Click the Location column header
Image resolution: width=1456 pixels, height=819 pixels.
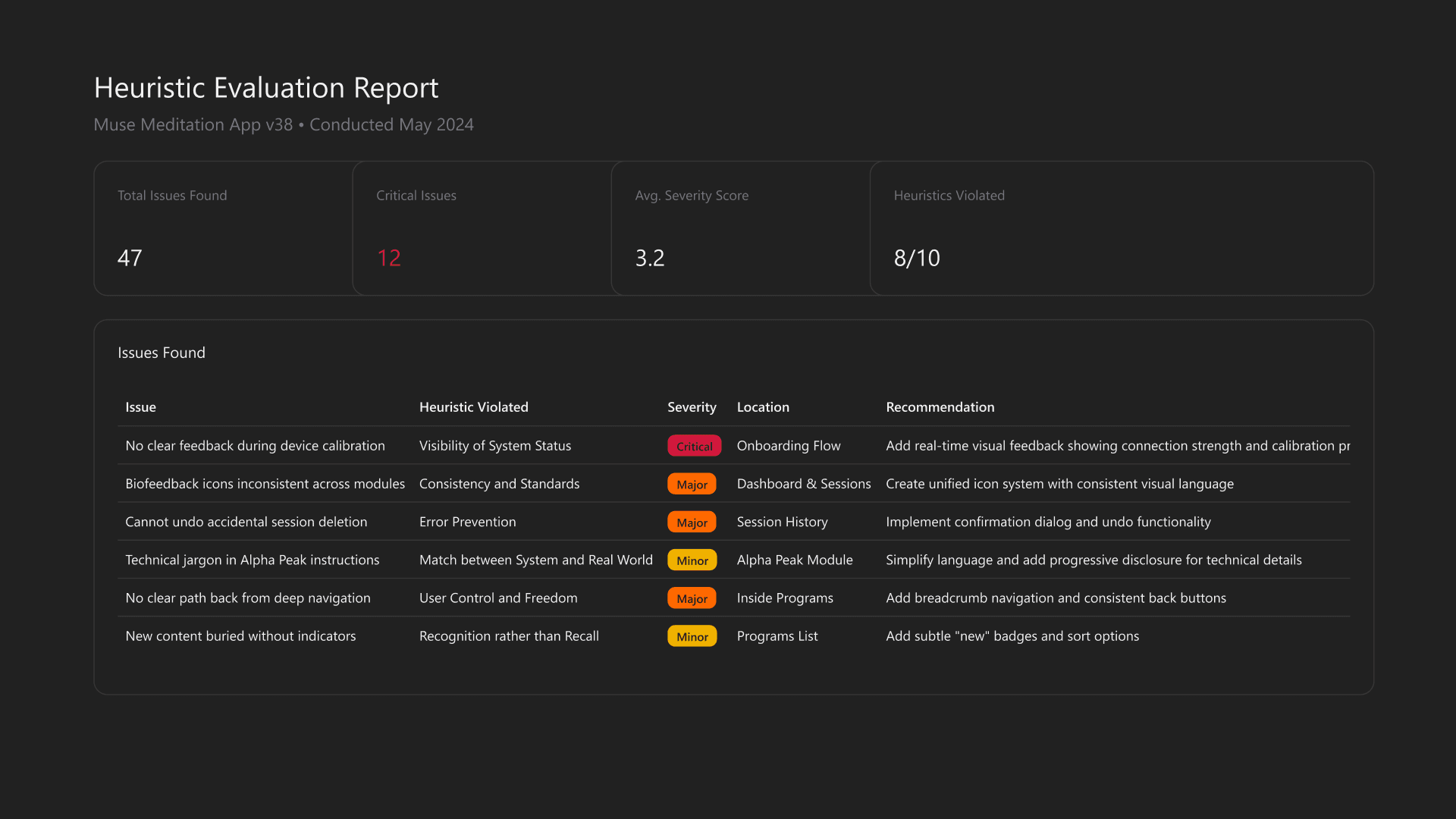click(x=763, y=407)
